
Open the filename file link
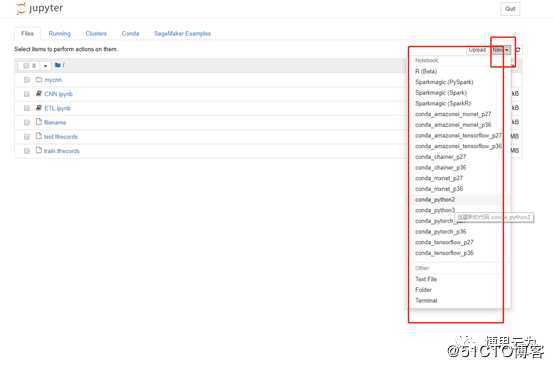pos(55,122)
